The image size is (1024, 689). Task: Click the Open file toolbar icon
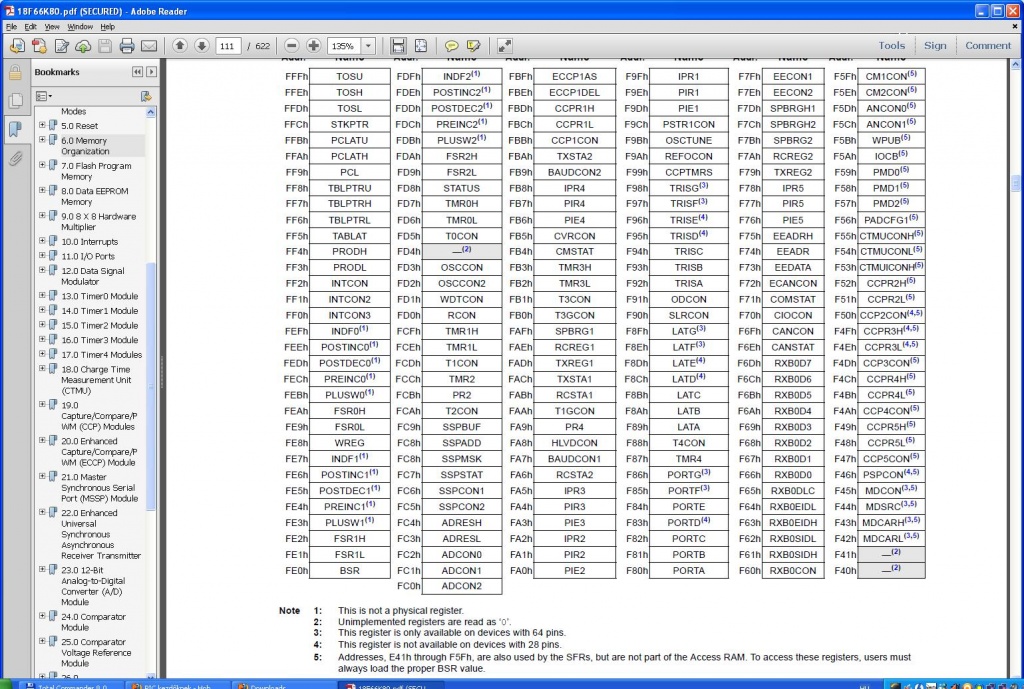click(18, 46)
